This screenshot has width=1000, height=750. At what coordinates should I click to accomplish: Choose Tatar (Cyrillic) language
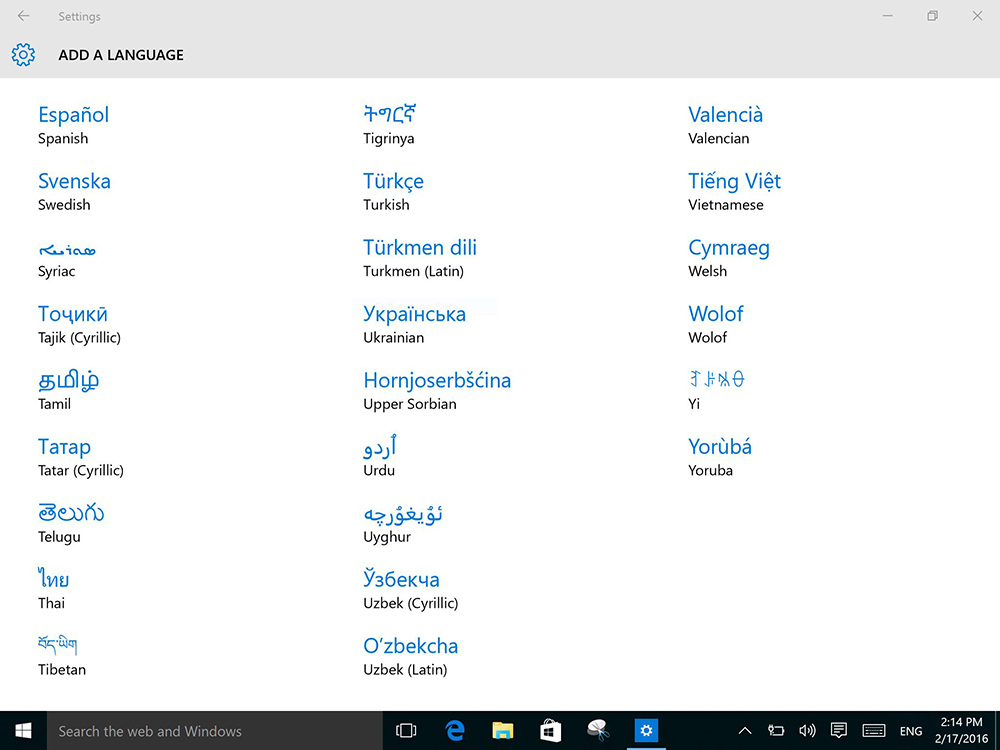tap(80, 457)
